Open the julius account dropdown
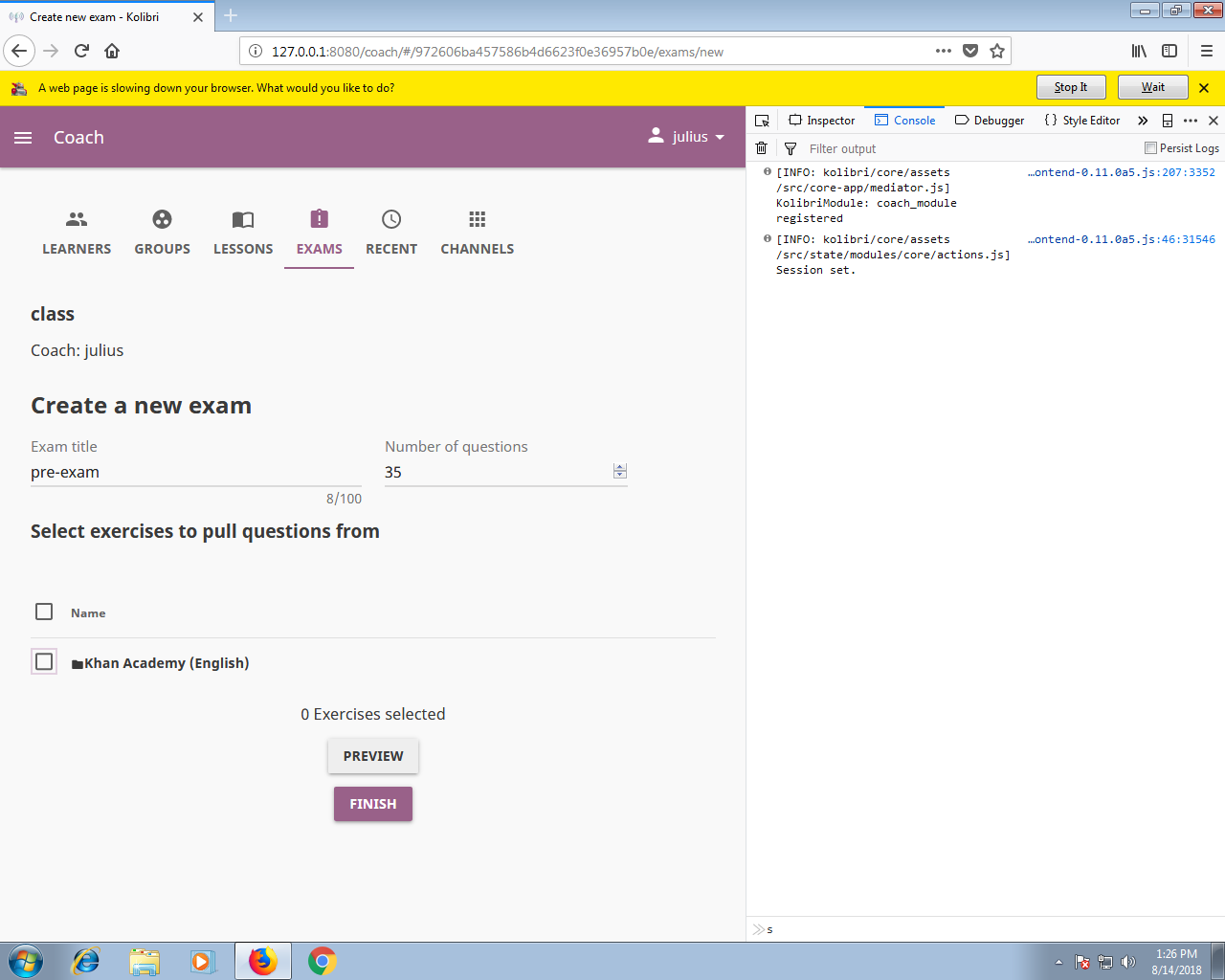This screenshot has height=980, width=1225. click(x=685, y=137)
